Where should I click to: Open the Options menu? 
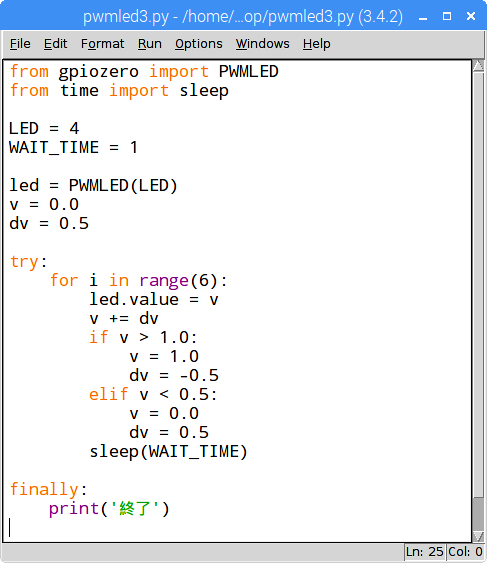coord(199,44)
